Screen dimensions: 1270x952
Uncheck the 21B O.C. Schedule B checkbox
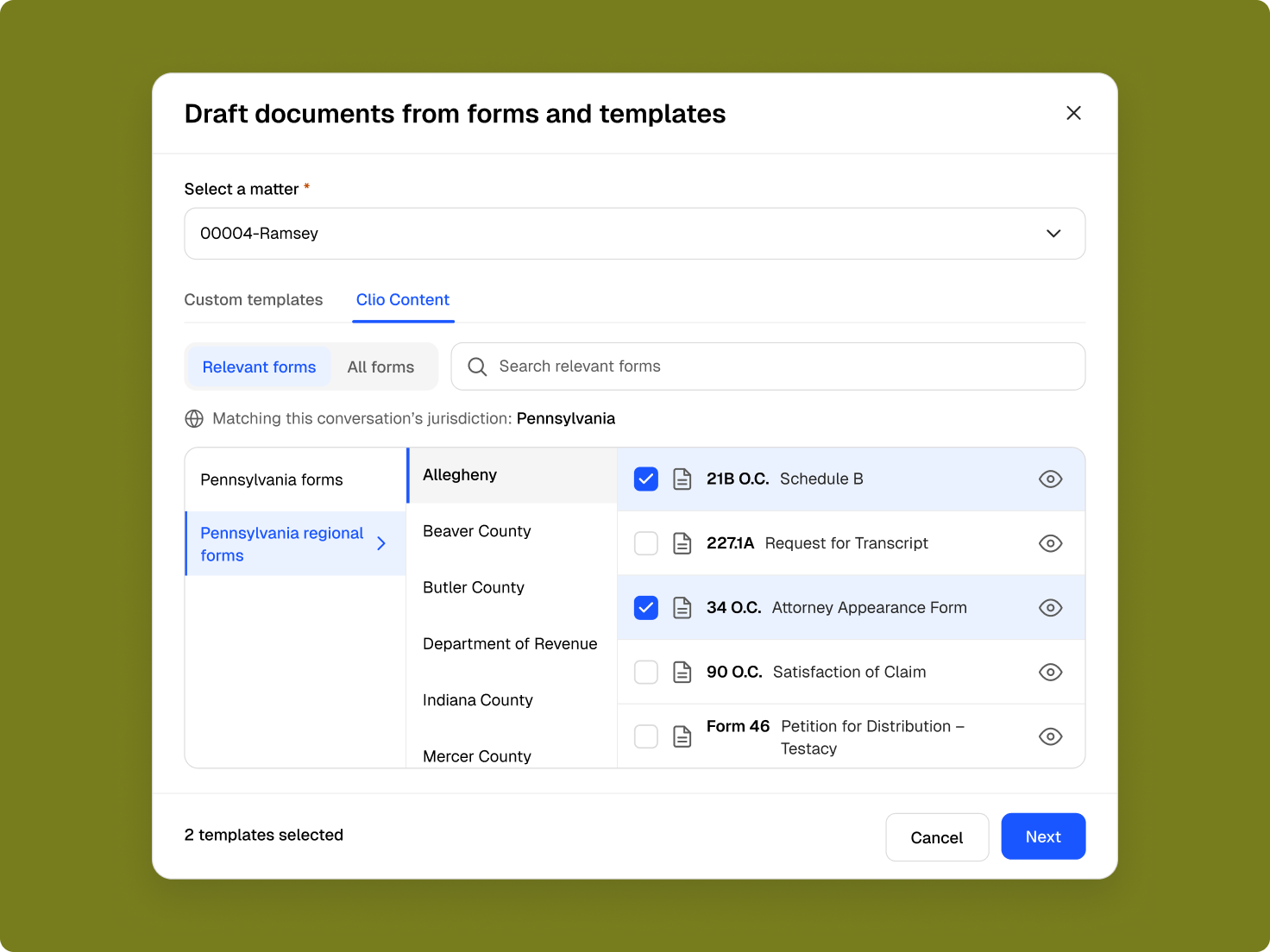pyautogui.click(x=646, y=479)
